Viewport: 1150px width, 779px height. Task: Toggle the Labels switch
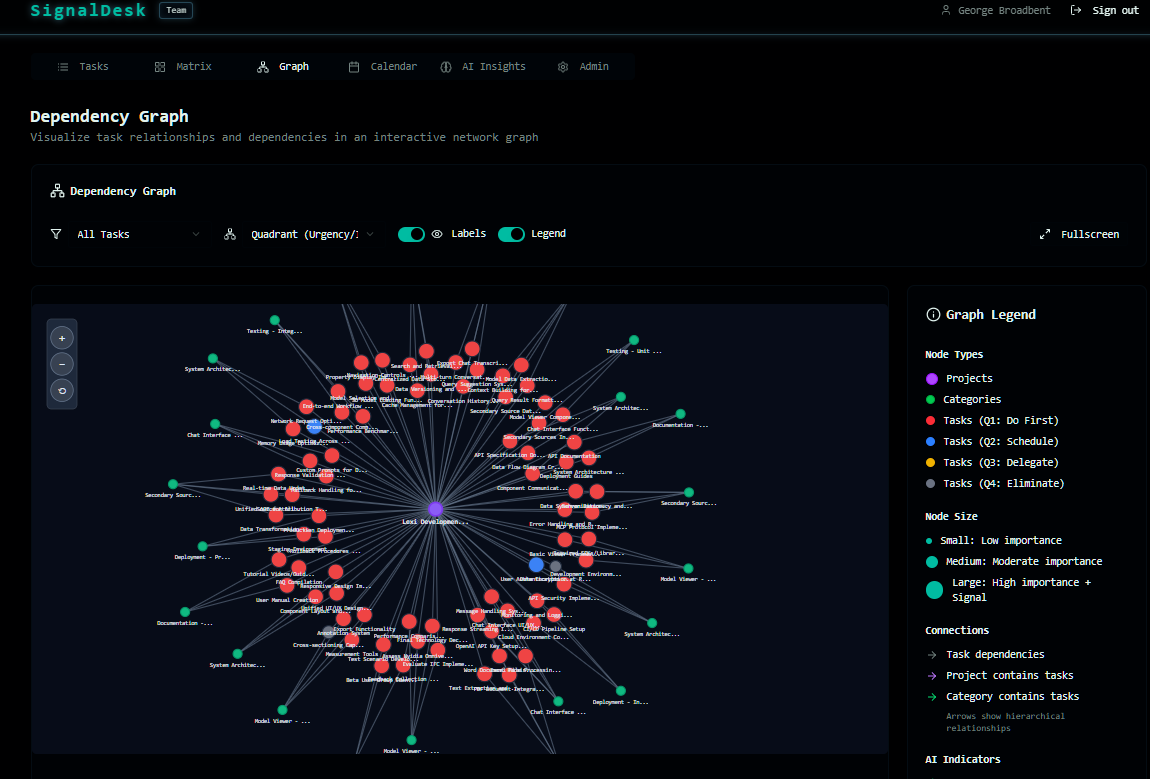click(x=411, y=234)
